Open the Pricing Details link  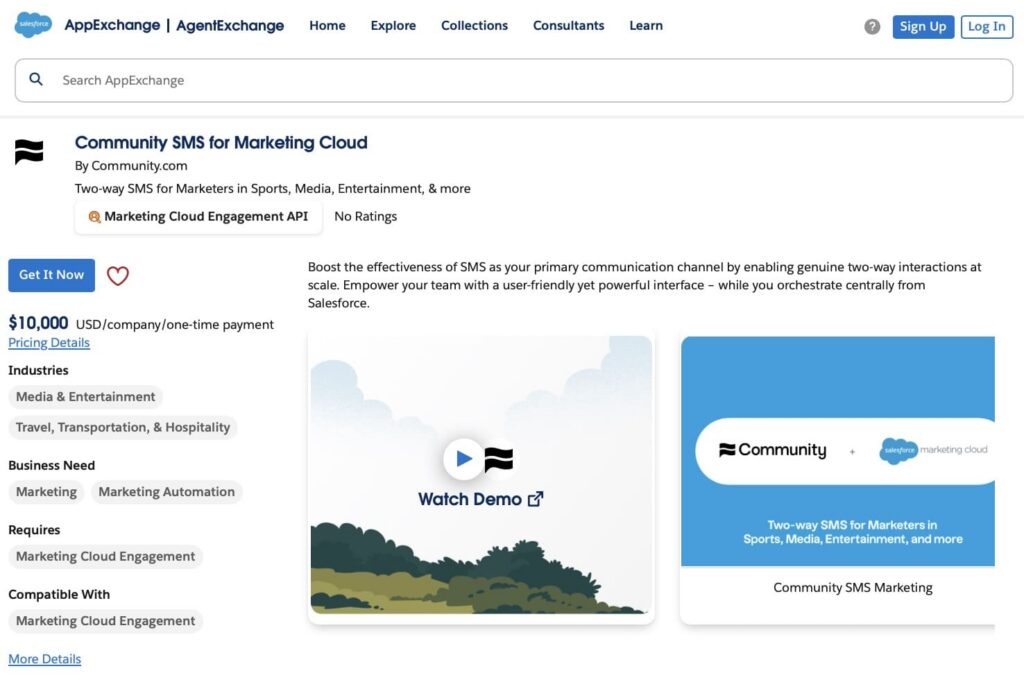point(49,342)
